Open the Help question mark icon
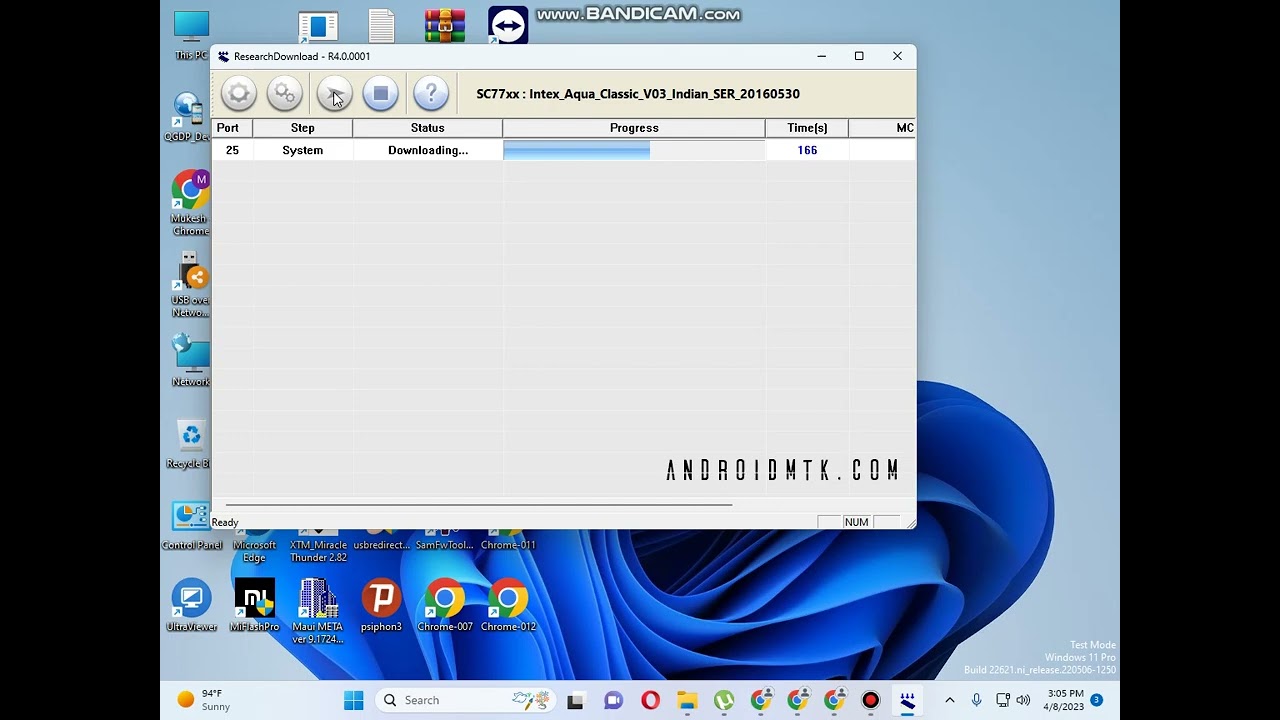The width and height of the screenshot is (1280, 720). (431, 94)
